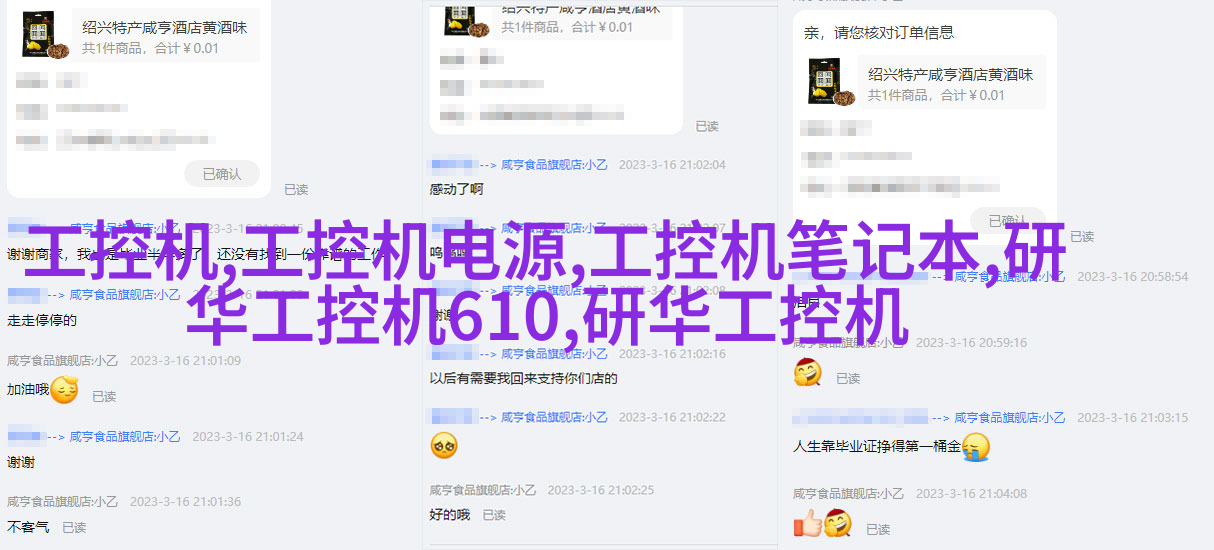Click the thinking emoji beside the thumbs-up
This screenshot has height=550, width=1214.
[x=837, y=523]
